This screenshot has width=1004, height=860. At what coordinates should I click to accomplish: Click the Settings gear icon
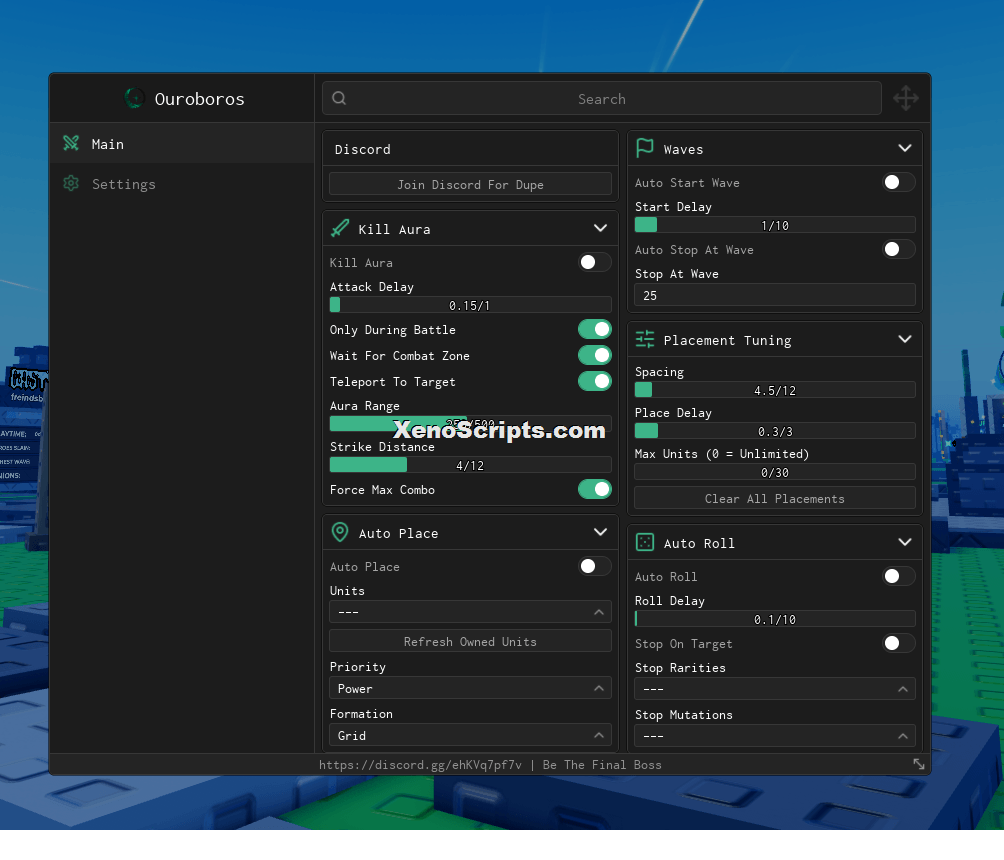[x=71, y=184]
